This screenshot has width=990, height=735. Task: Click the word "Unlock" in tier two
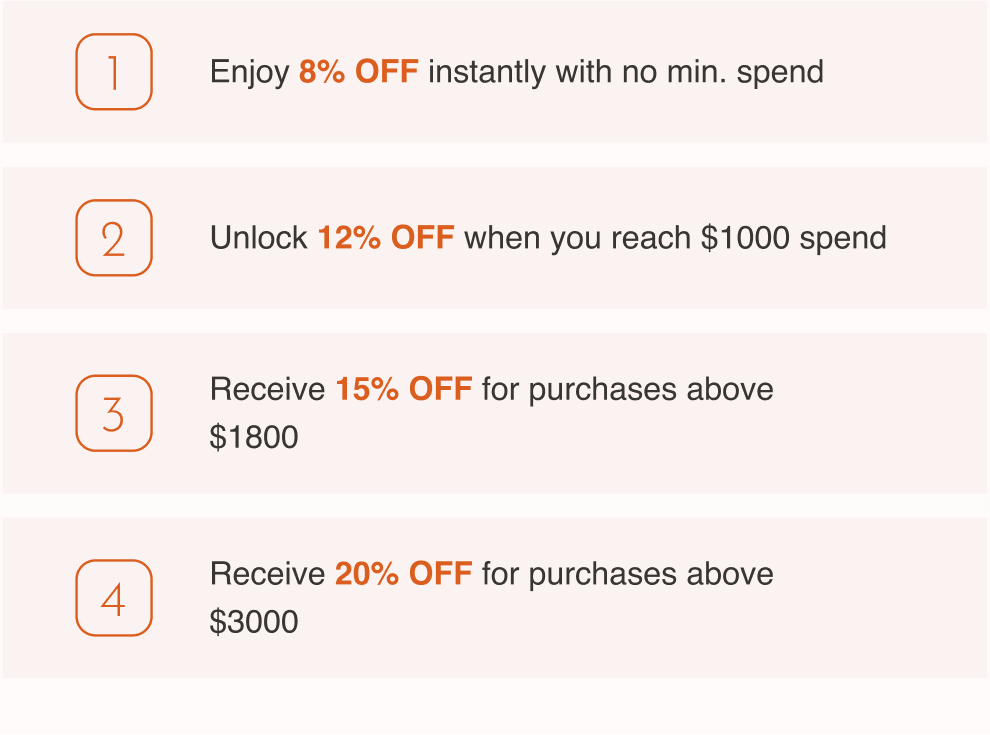258,238
